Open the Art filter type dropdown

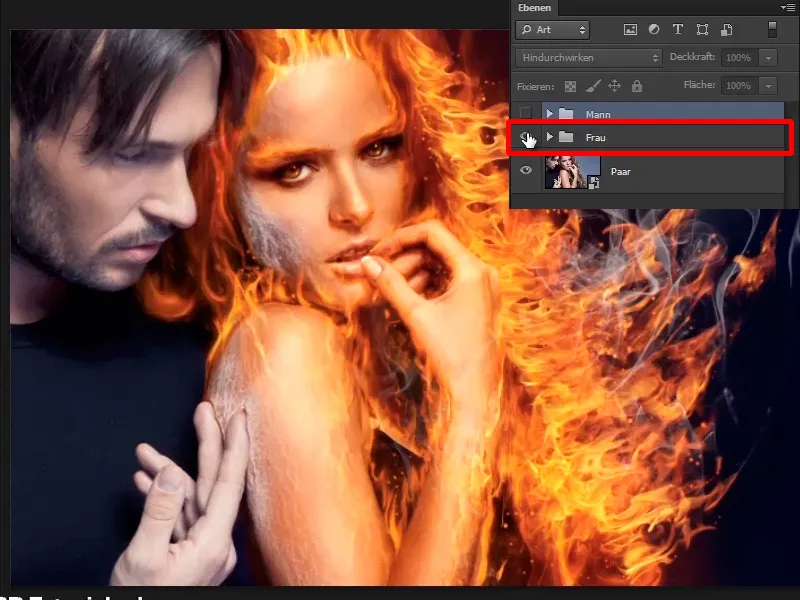pos(553,30)
